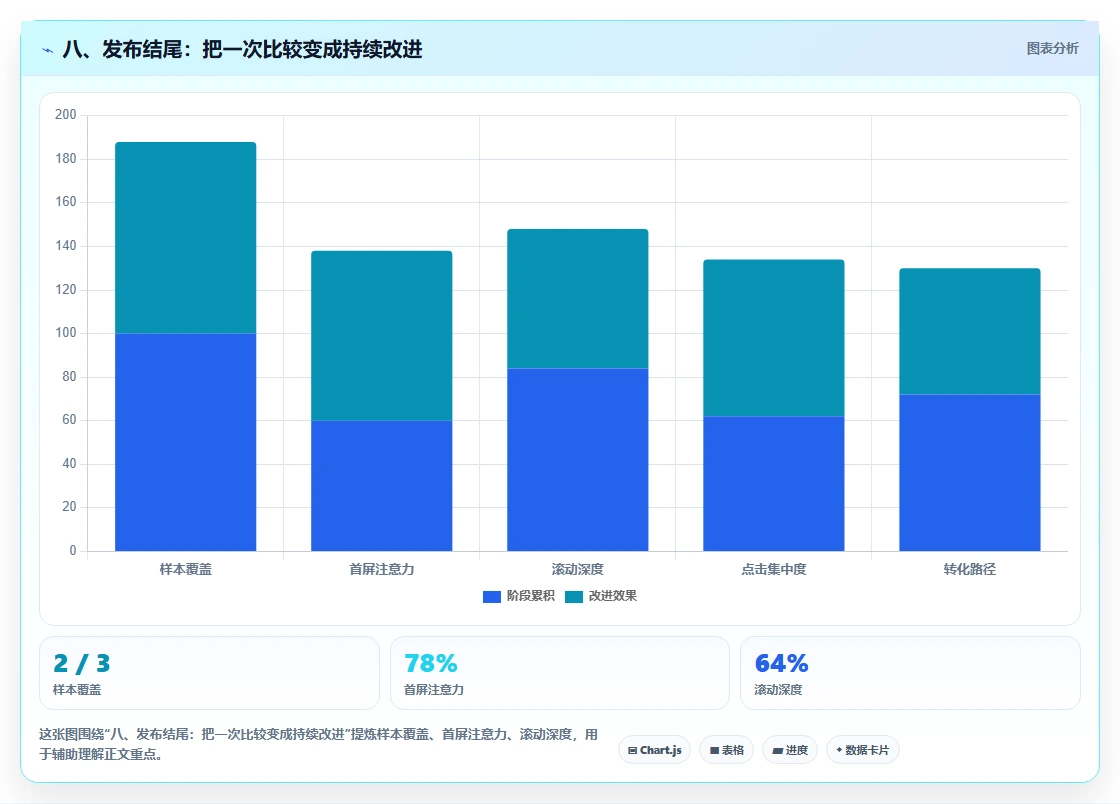This screenshot has height=804, width=1120.
Task: Open the 2 / 3 样本覆盖 stat card
Action: click(209, 673)
